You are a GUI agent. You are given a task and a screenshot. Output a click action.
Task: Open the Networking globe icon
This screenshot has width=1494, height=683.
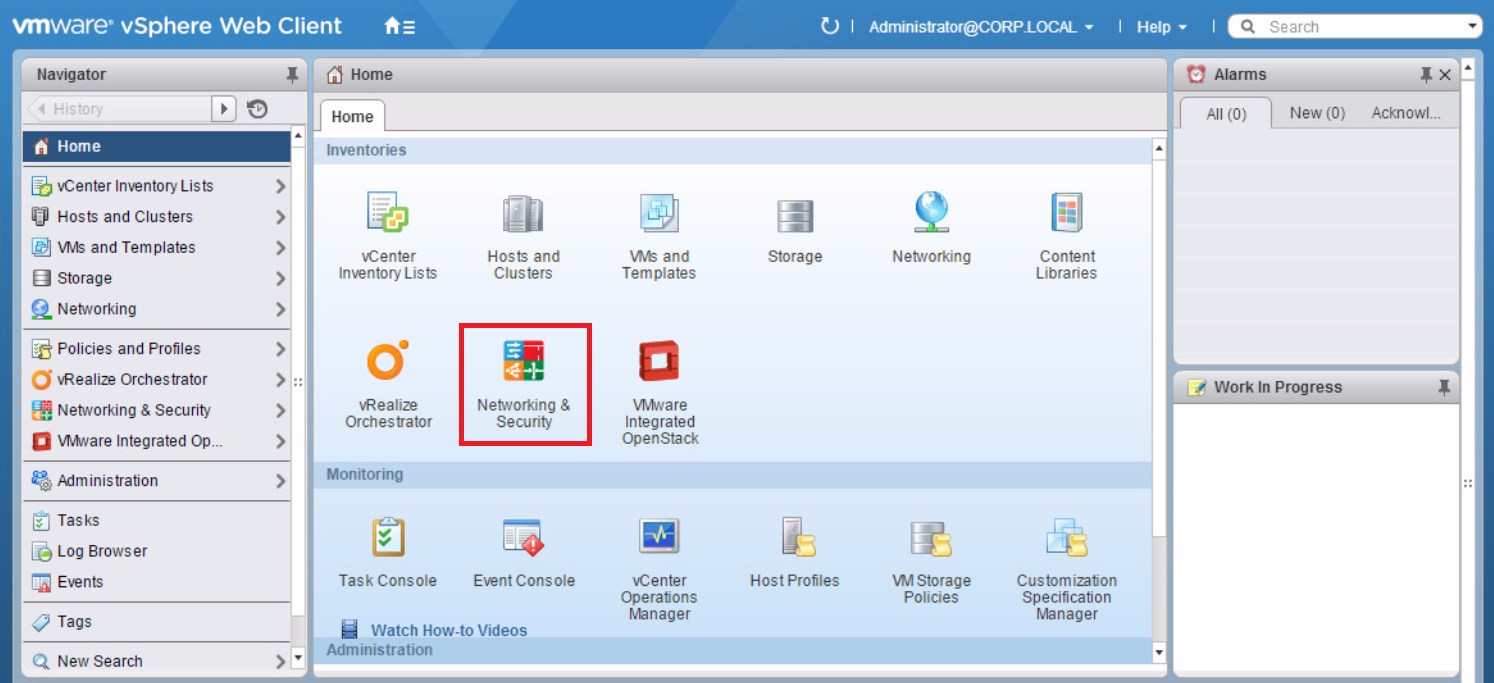[931, 212]
